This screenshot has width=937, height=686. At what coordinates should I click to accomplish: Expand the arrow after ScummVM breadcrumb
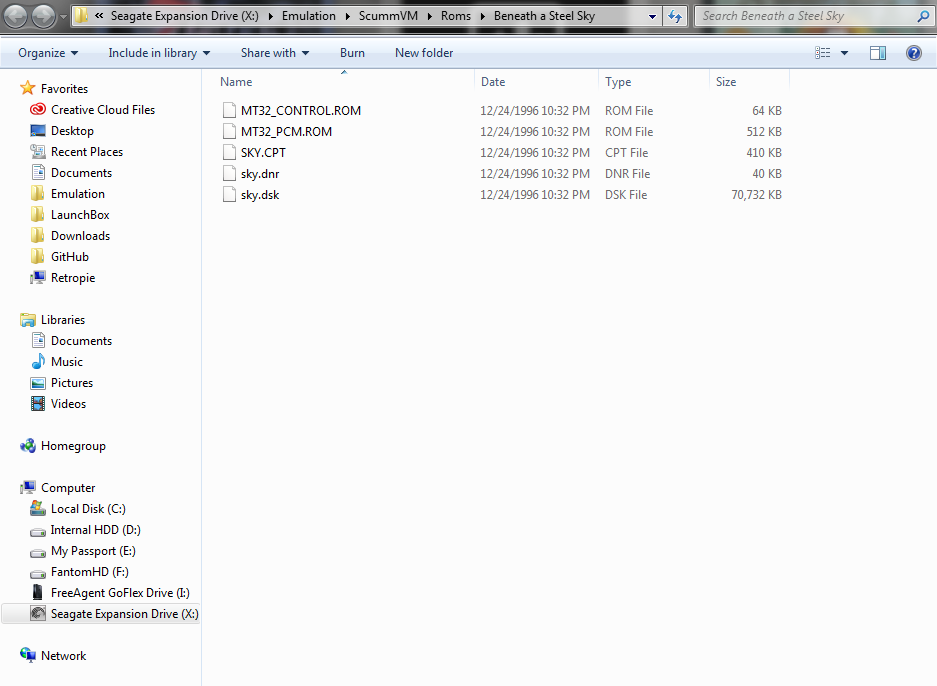coord(429,16)
